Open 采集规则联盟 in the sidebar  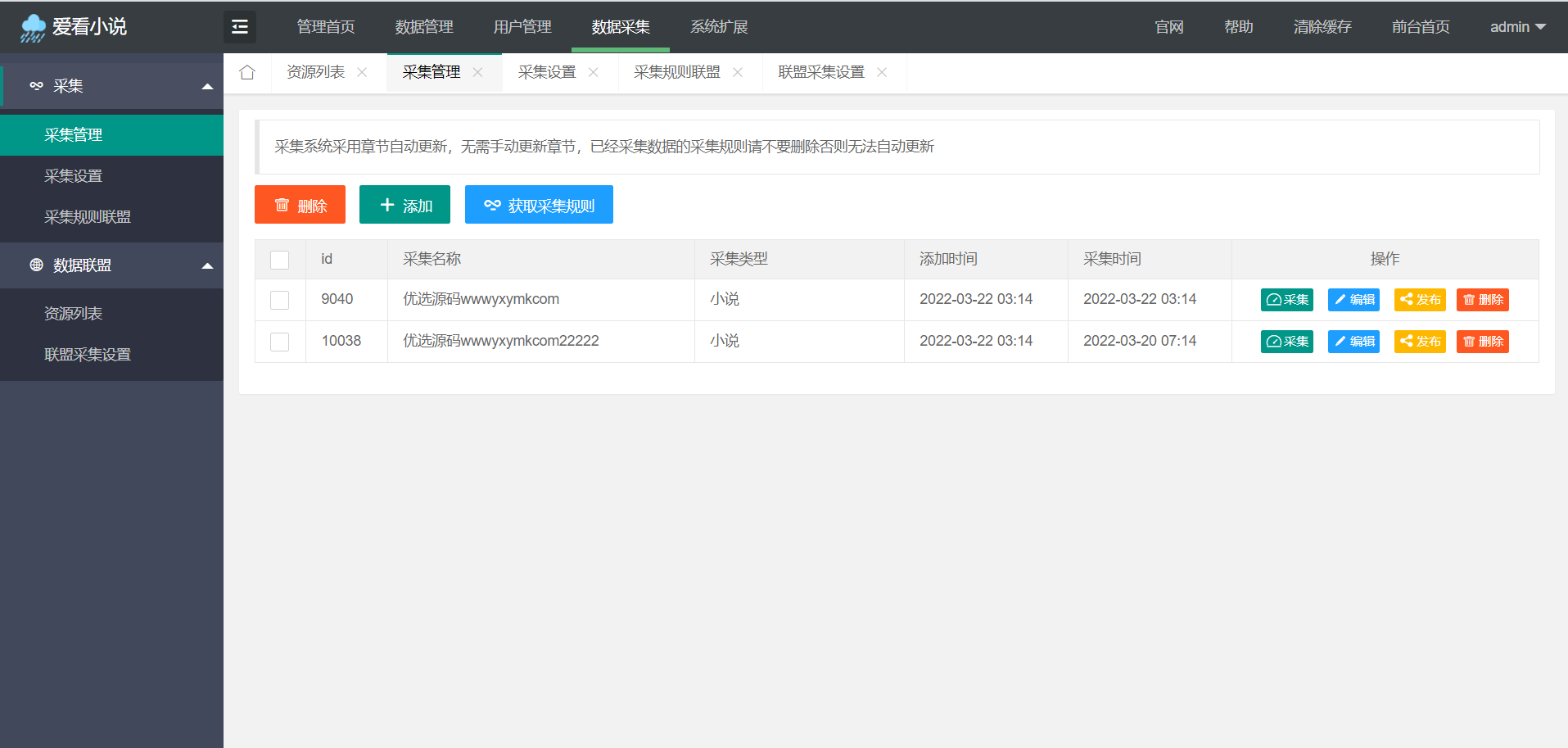(112, 217)
